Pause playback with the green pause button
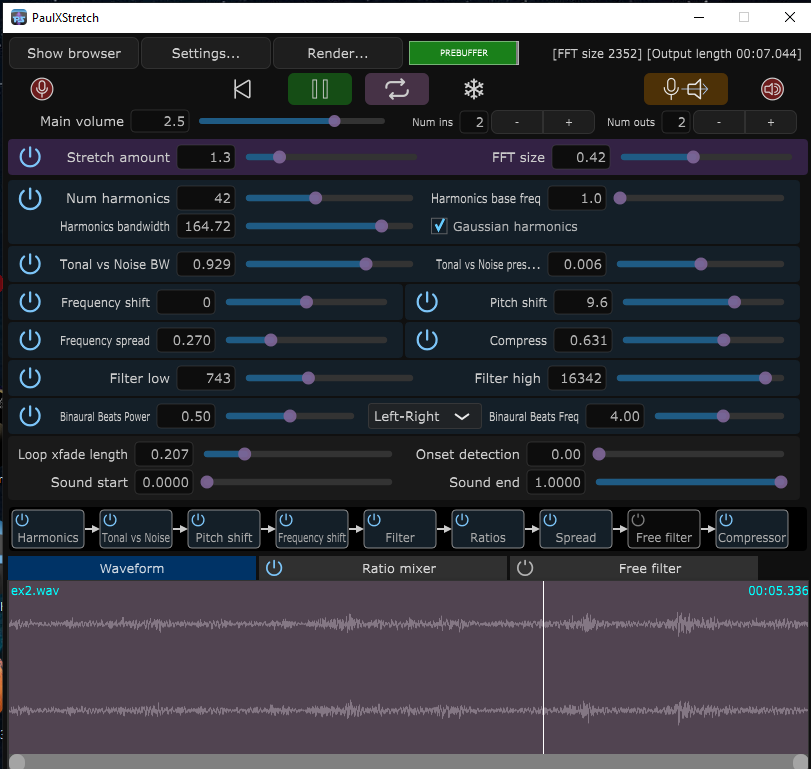Screen dimensions: 811x769 click(320, 89)
